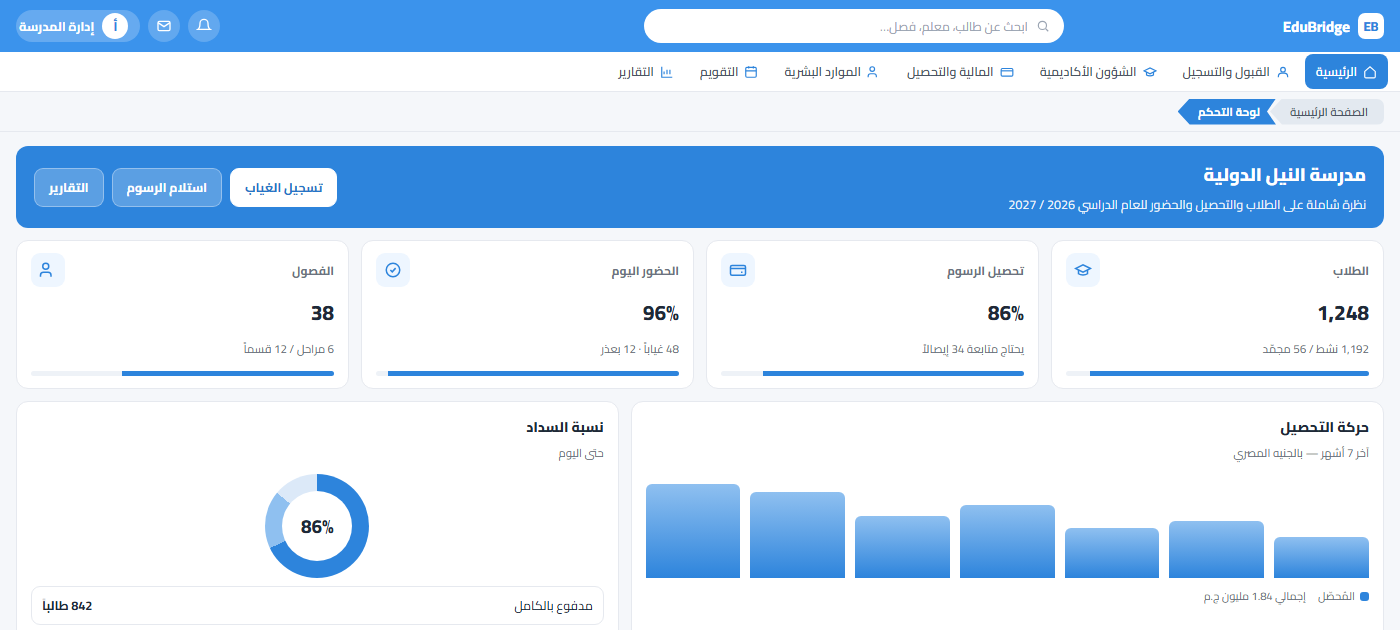Click the calendar icon beside التقويم
Screen dimensions: 1400x630
tap(751, 72)
